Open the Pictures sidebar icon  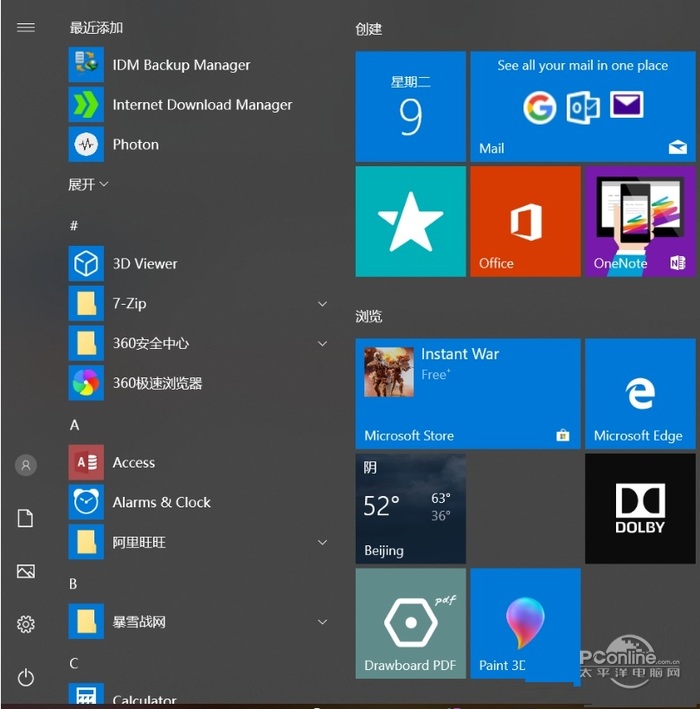coord(26,571)
